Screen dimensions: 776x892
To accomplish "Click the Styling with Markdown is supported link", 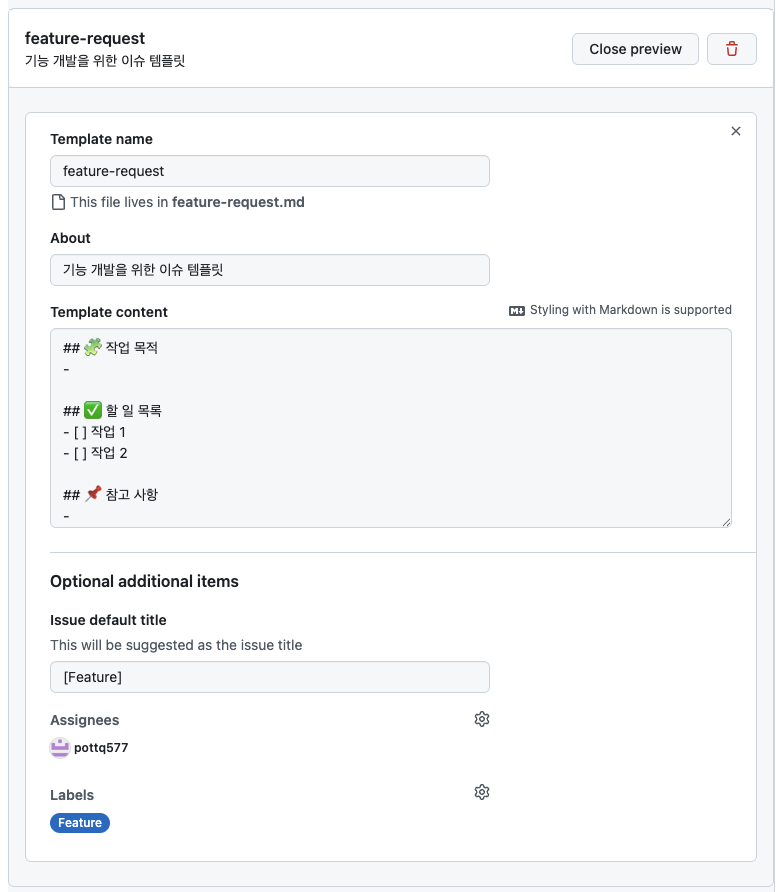I will (x=630, y=310).
